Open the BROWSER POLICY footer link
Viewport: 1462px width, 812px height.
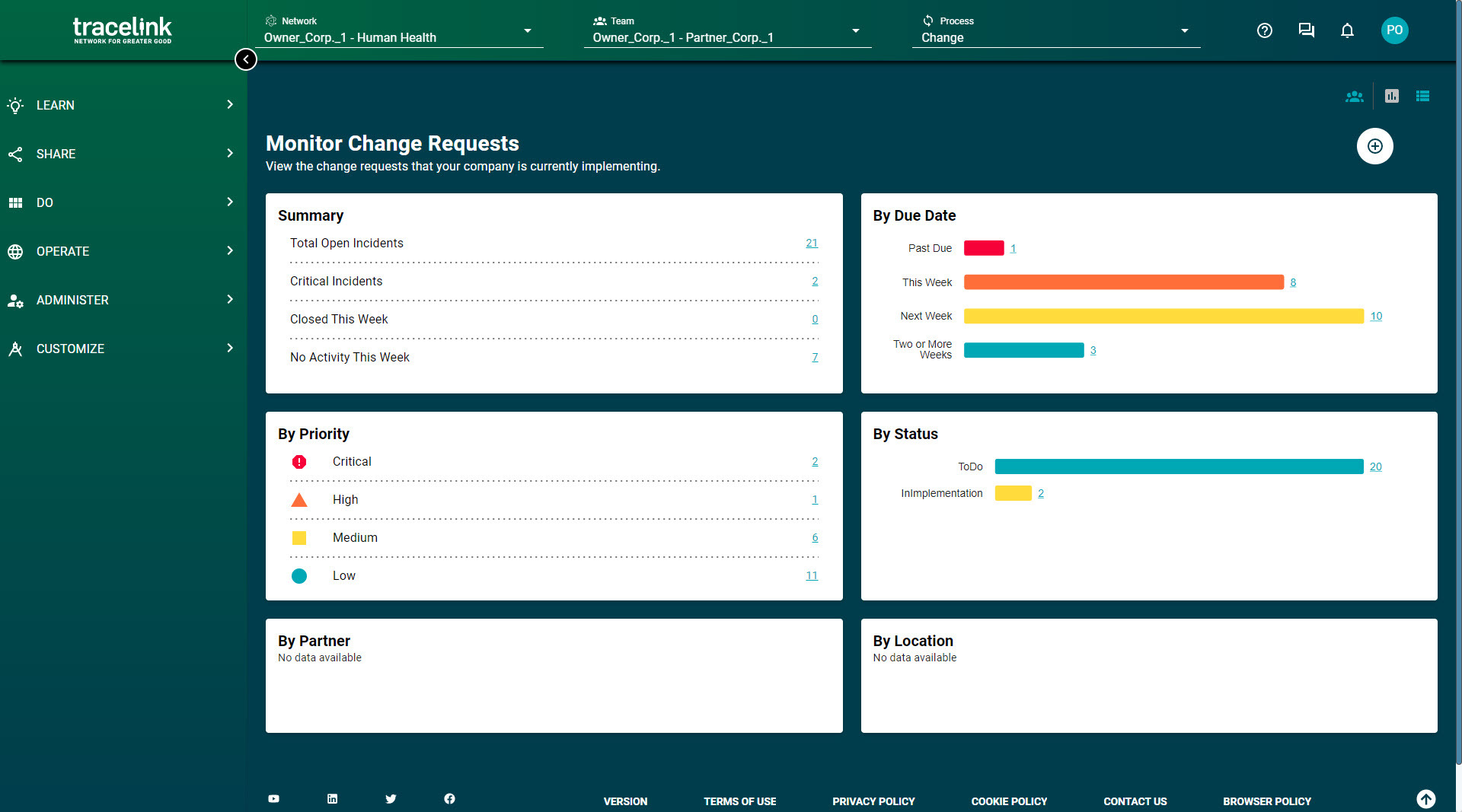1267,801
